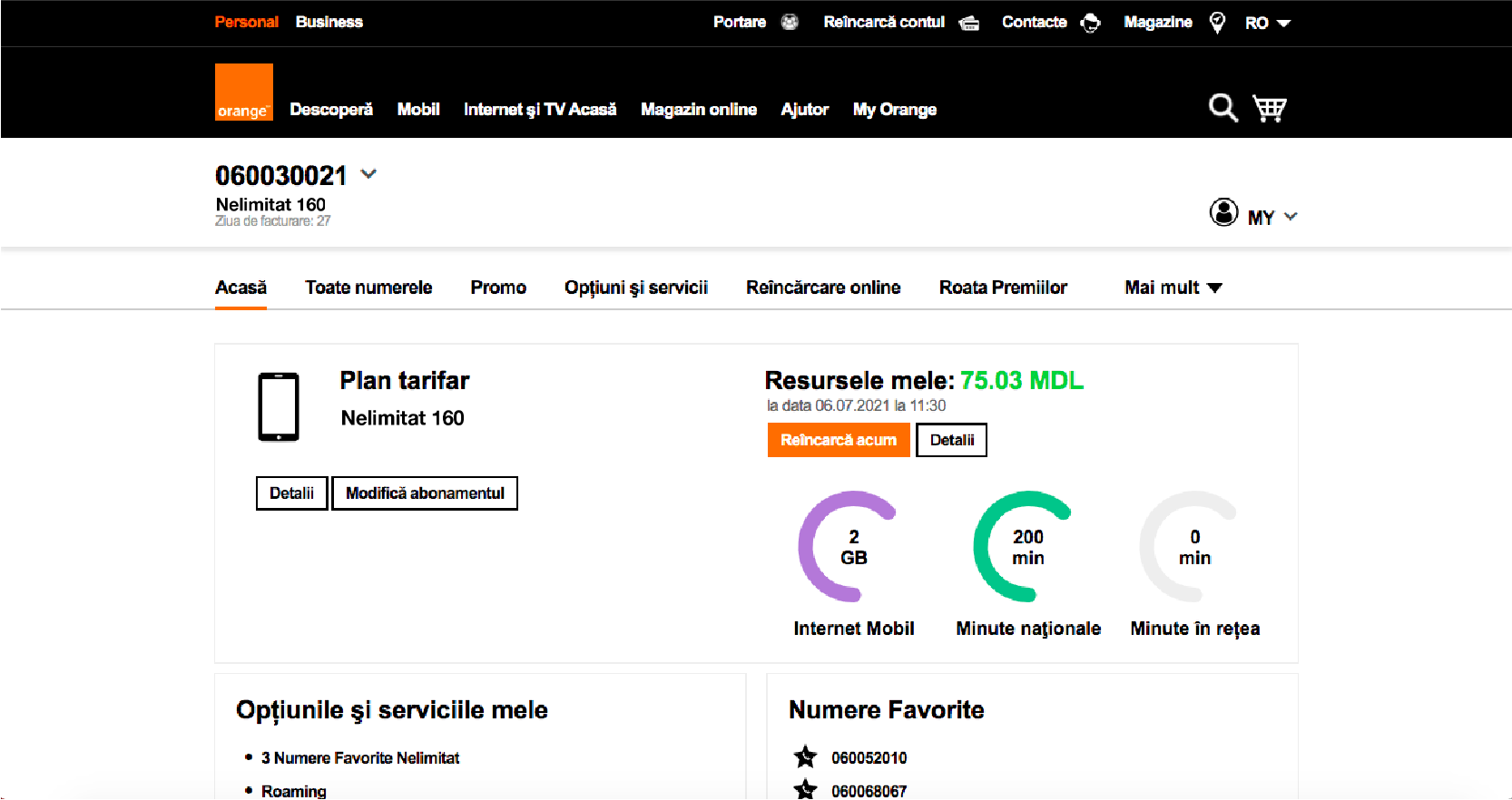Click the MY user profile icon
Viewport: 1512px width, 800px height.
coord(1223,212)
